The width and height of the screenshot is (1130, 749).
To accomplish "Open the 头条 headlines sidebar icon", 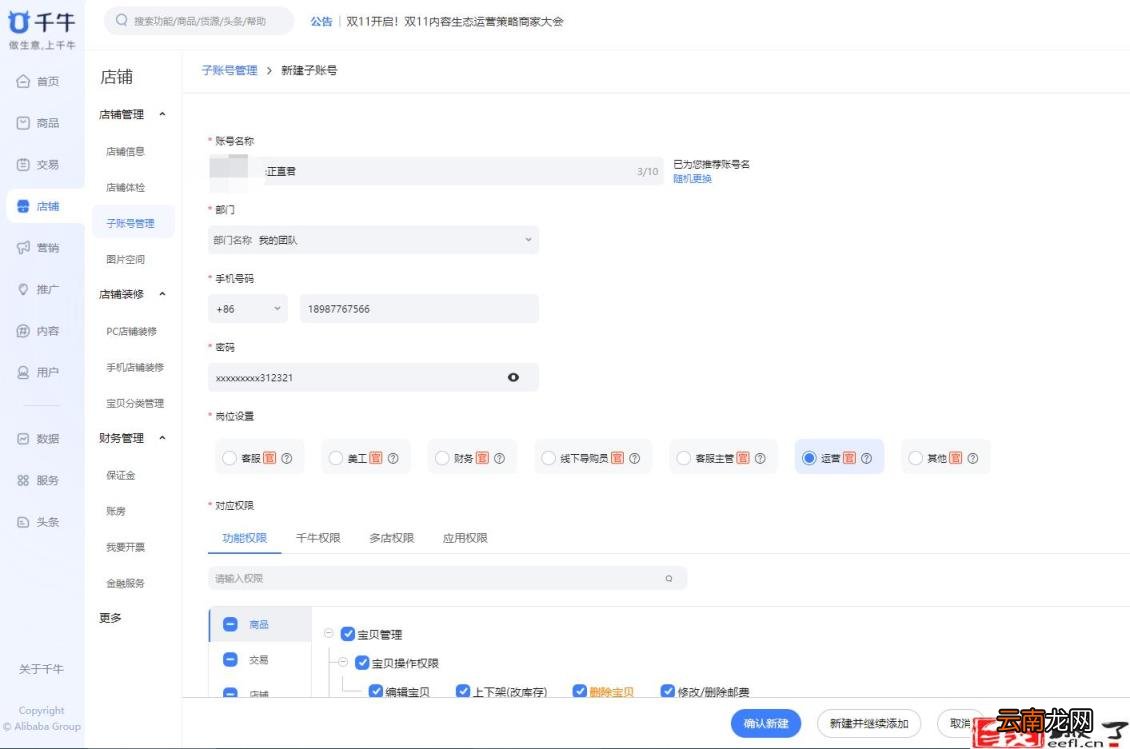I will 23,522.
